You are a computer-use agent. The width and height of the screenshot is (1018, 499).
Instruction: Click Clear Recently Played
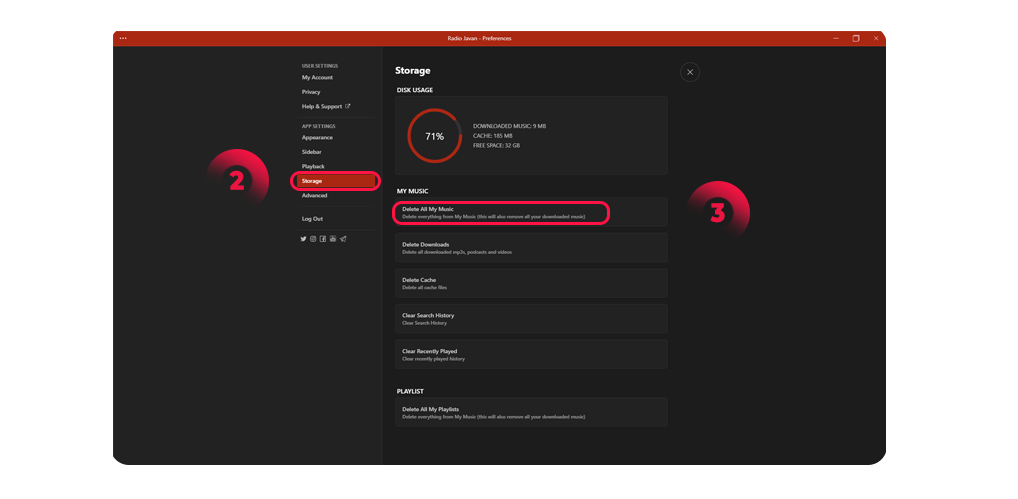(x=531, y=354)
